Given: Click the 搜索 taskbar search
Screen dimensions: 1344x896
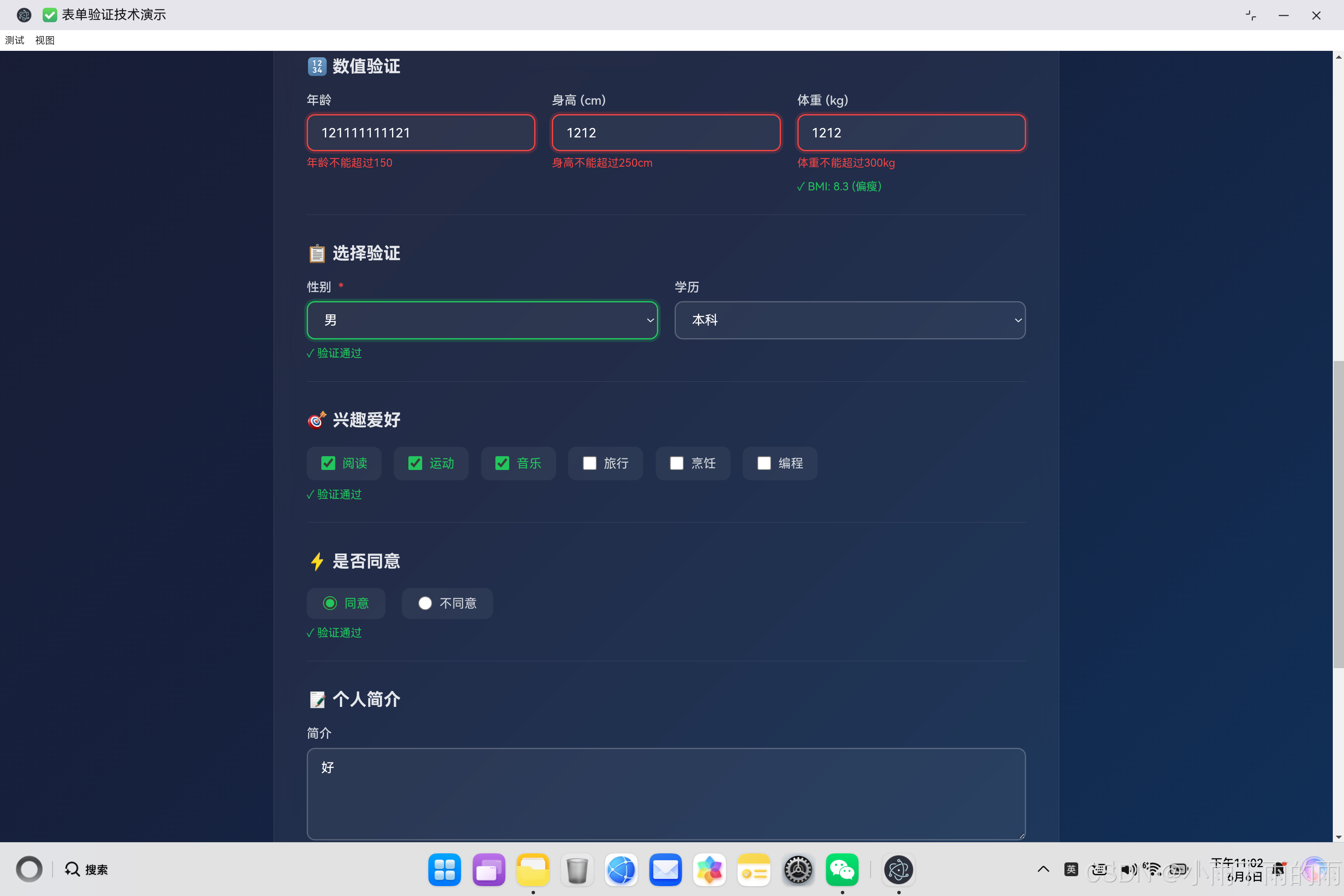Looking at the screenshot, I should pyautogui.click(x=86, y=869).
